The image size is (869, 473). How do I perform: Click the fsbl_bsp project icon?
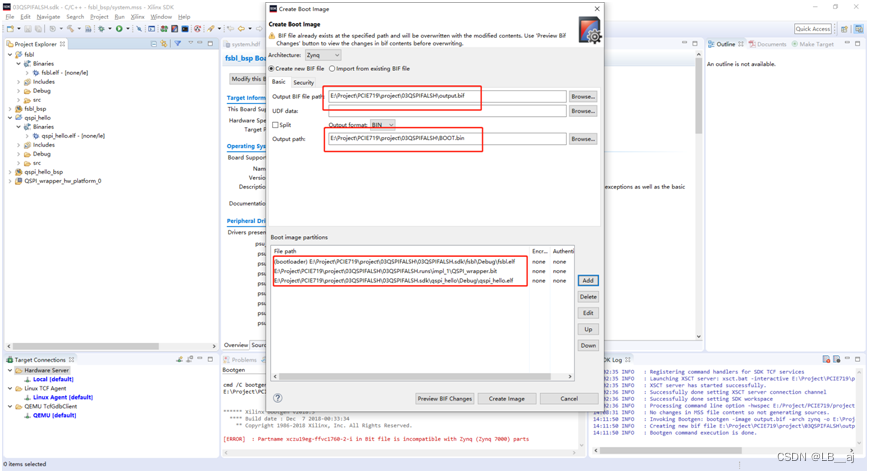coord(19,109)
